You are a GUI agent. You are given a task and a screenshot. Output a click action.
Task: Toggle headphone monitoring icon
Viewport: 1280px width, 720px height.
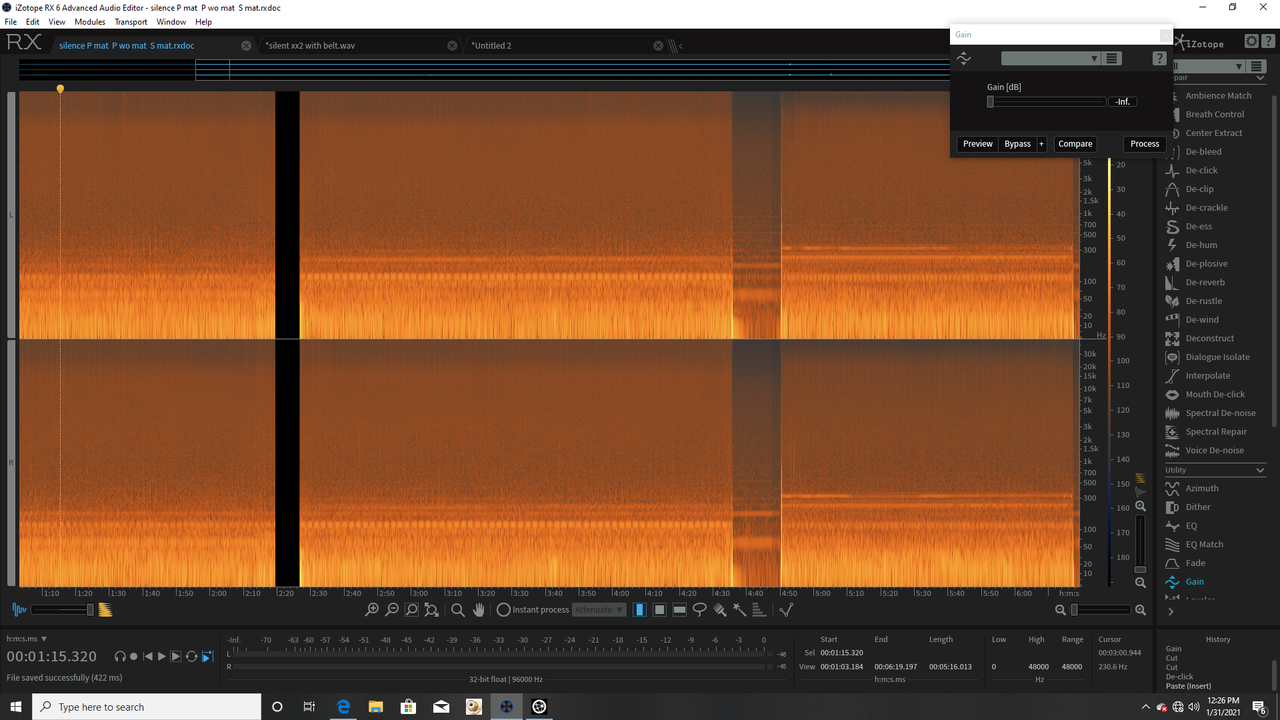[120, 656]
